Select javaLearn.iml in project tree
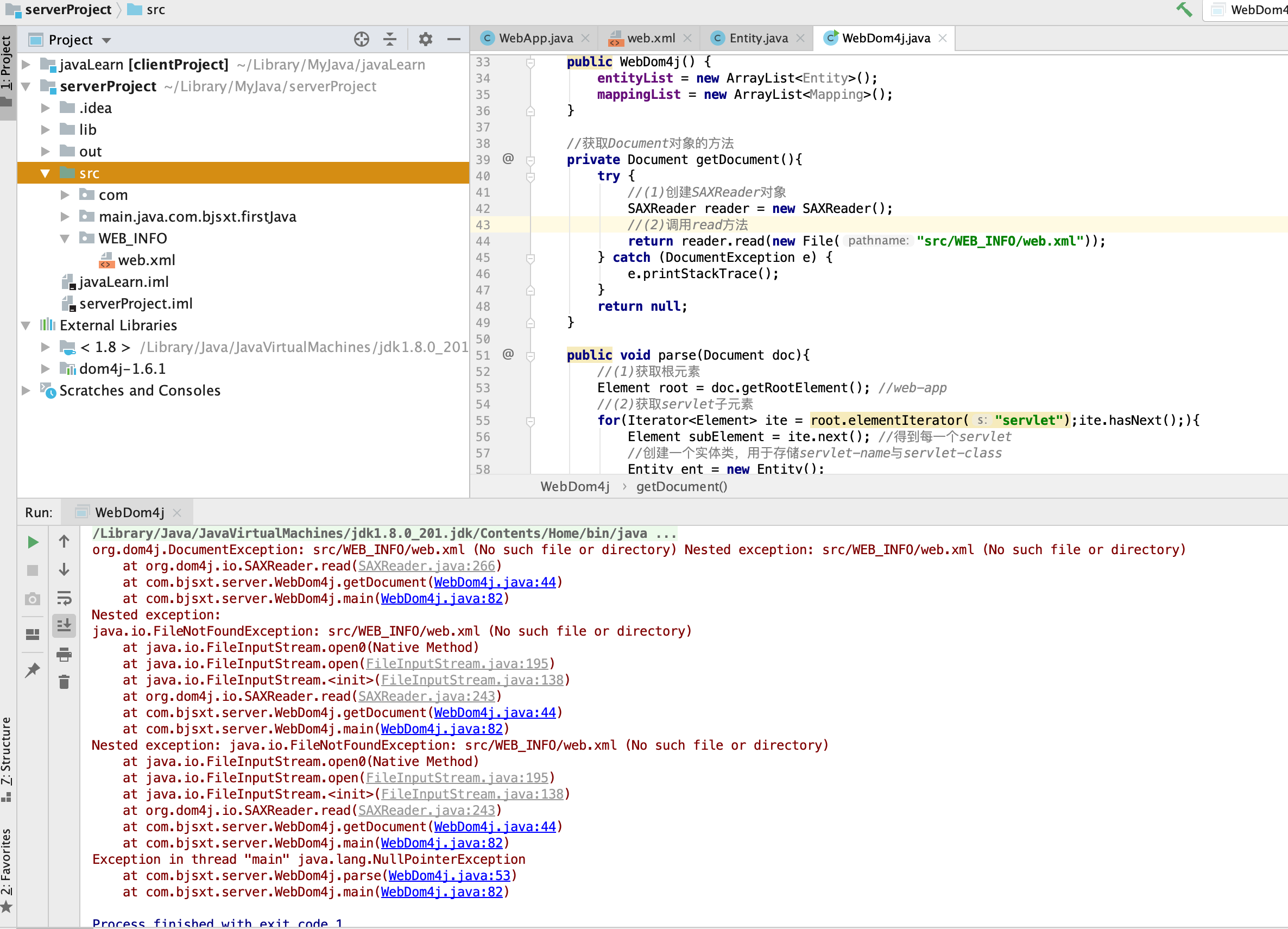This screenshot has width=1288, height=929. coord(123,282)
